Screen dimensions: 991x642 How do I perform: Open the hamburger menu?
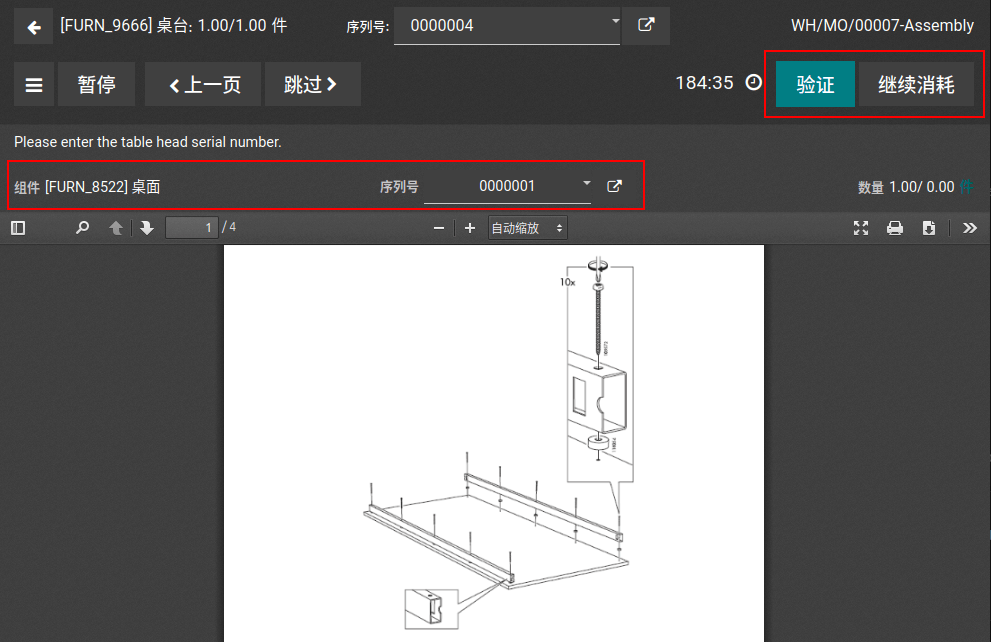tap(33, 85)
